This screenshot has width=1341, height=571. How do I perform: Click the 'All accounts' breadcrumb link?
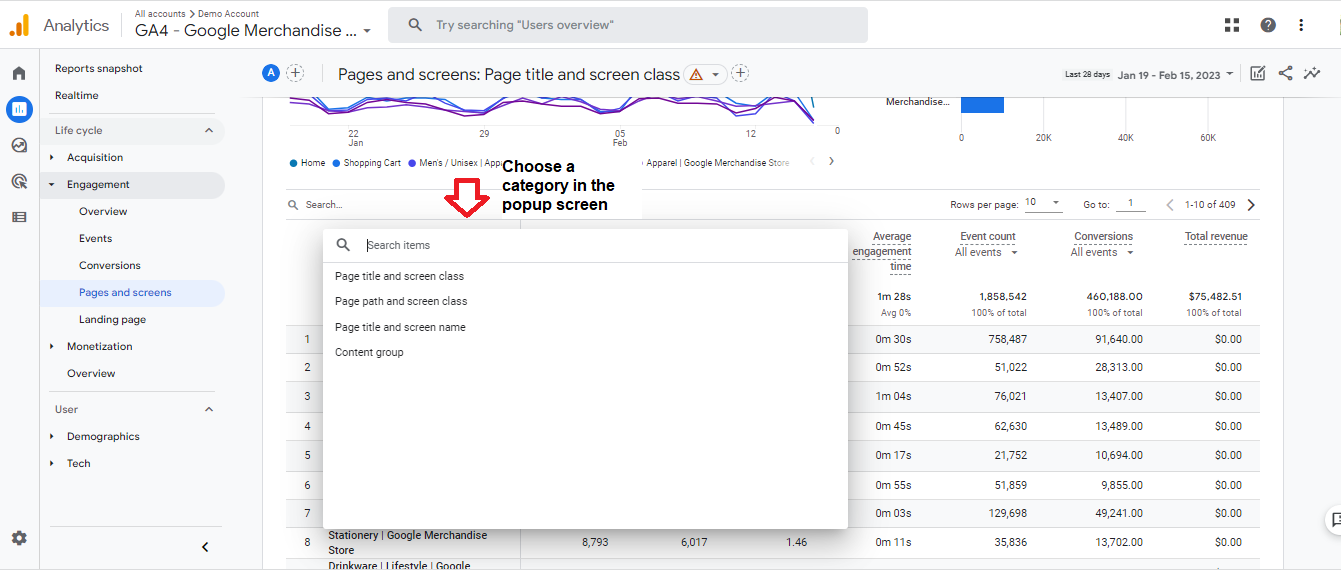point(158,14)
